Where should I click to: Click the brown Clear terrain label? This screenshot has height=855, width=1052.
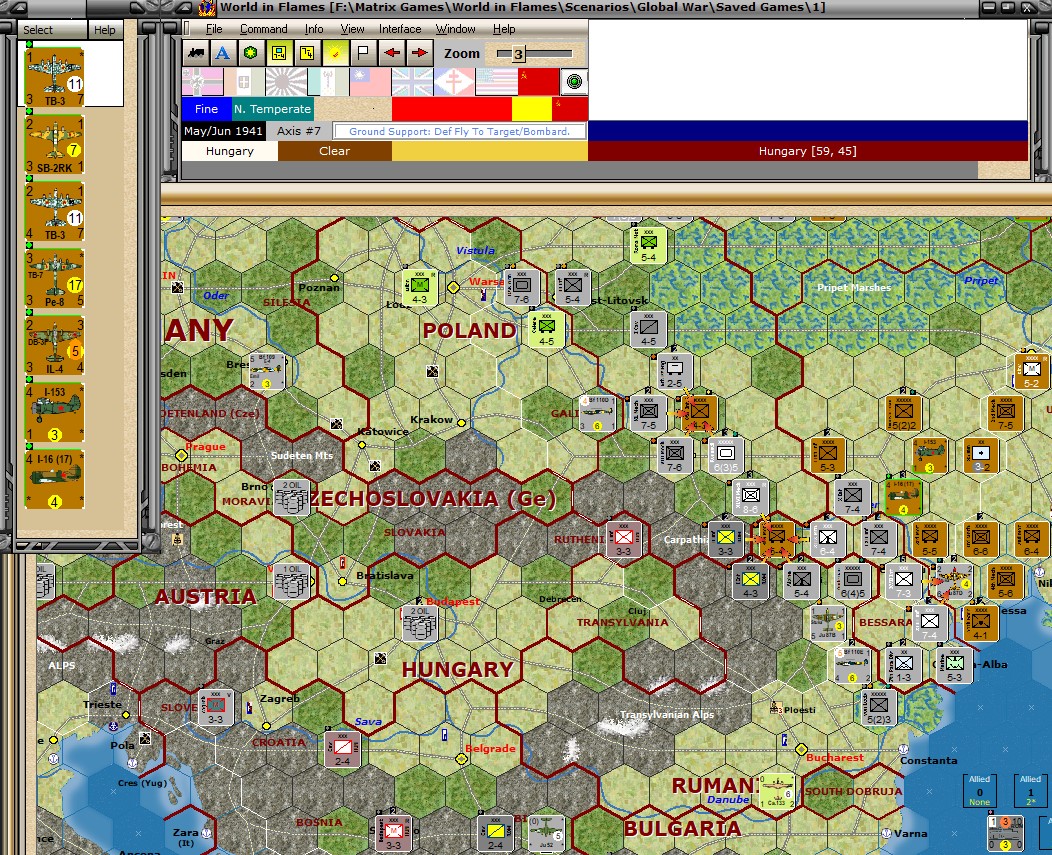(x=335, y=151)
